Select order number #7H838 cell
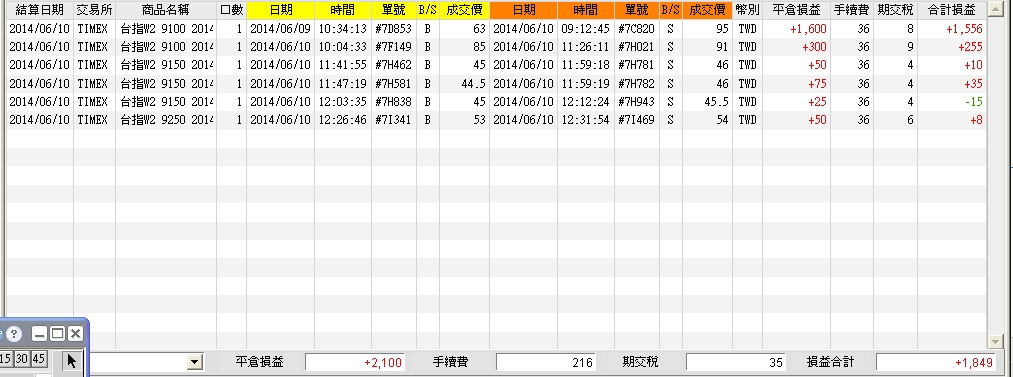Viewport: 1013px width, 377px height. 393,102
